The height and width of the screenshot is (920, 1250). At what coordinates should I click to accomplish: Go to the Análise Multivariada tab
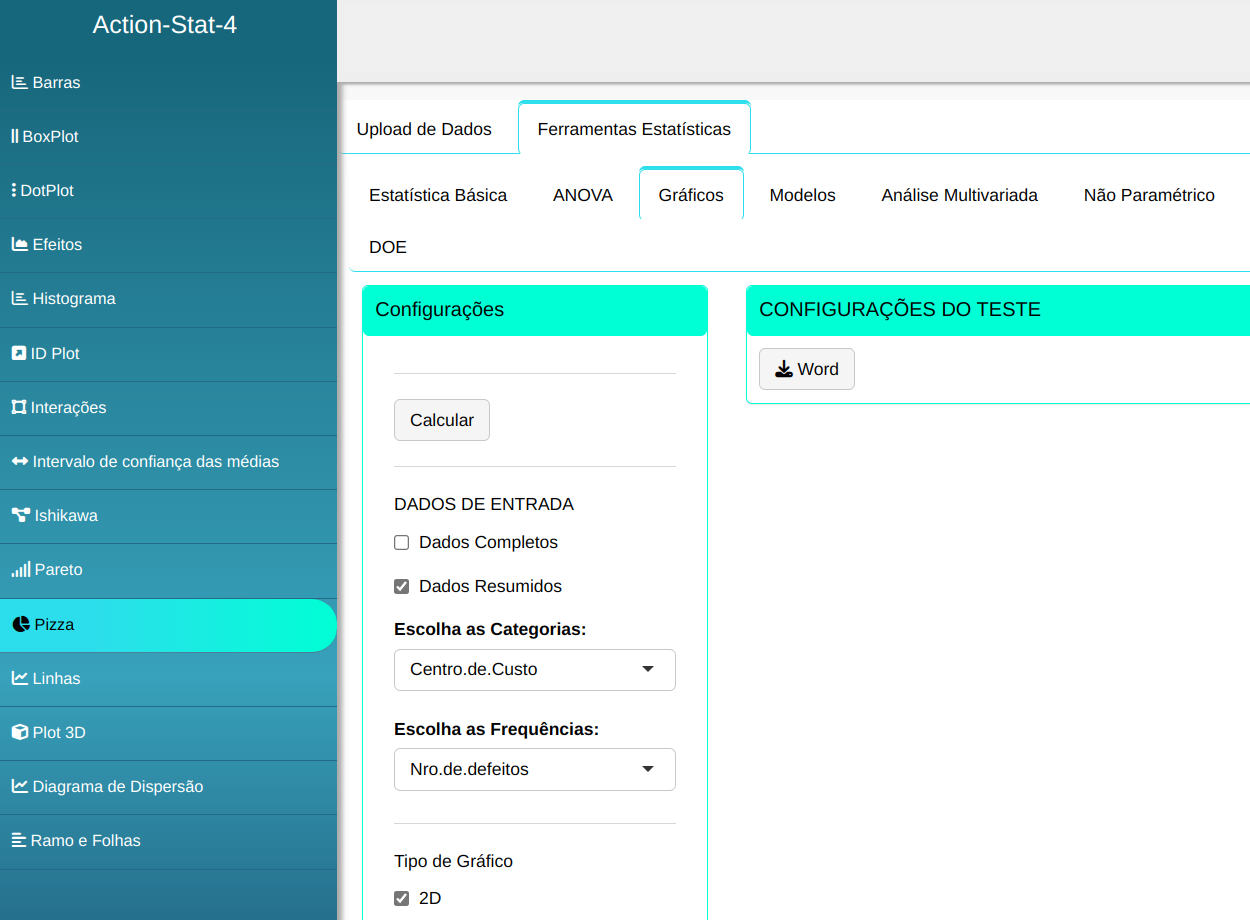pyautogui.click(x=959, y=195)
